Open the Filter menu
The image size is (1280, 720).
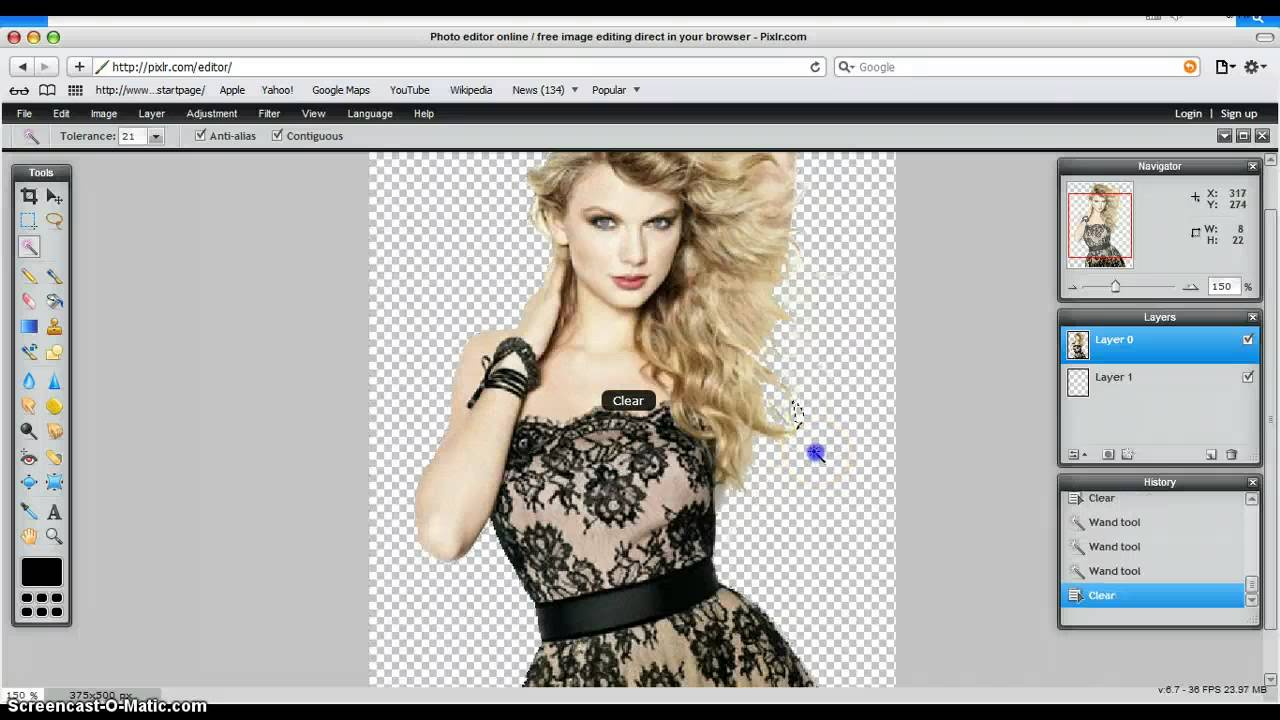[269, 114]
